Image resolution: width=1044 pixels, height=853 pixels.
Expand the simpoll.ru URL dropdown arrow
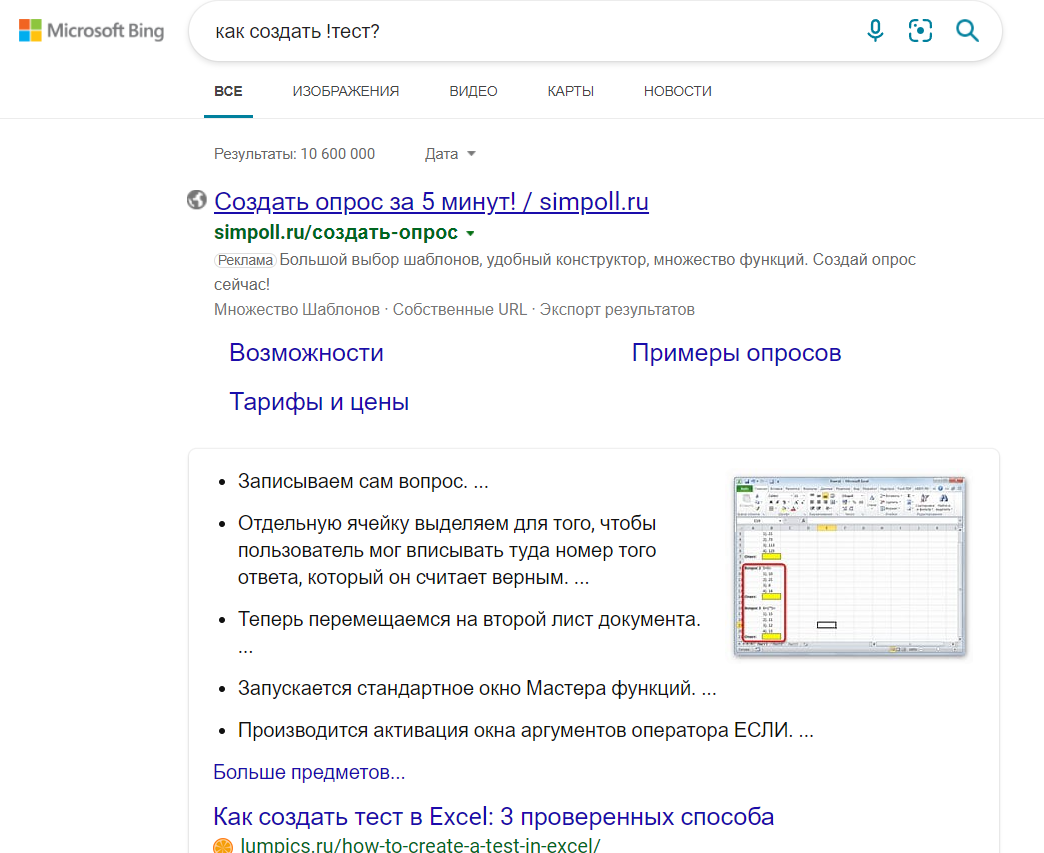pyautogui.click(x=471, y=233)
